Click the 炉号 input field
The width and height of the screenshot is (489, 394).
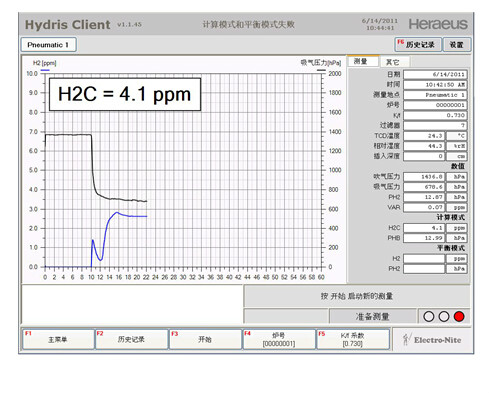[435, 105]
